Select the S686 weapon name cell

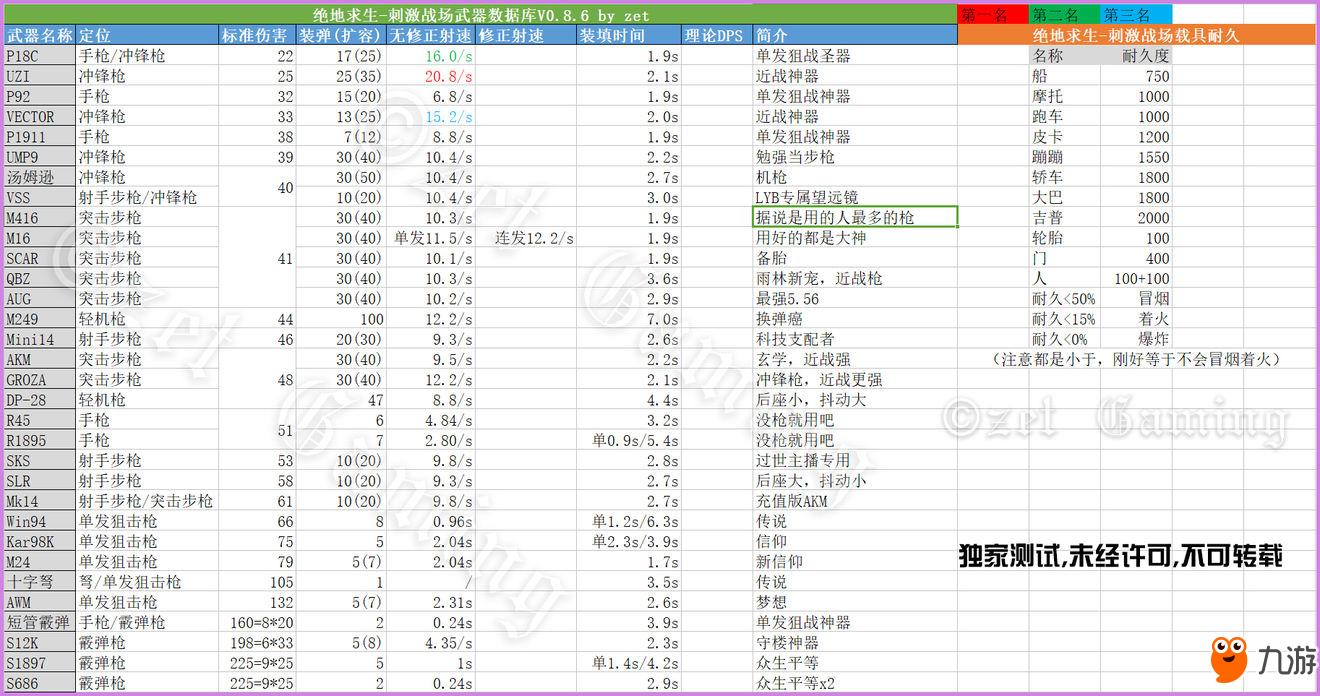click(x=39, y=683)
